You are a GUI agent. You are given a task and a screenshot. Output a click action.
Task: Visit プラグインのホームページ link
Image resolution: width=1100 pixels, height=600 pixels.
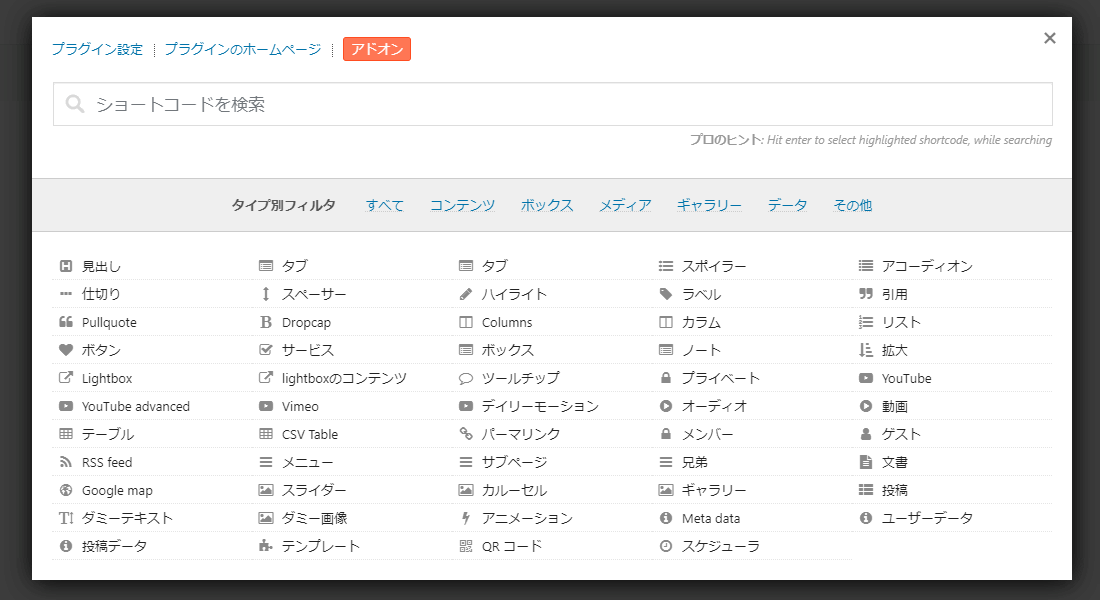pyautogui.click(x=242, y=49)
